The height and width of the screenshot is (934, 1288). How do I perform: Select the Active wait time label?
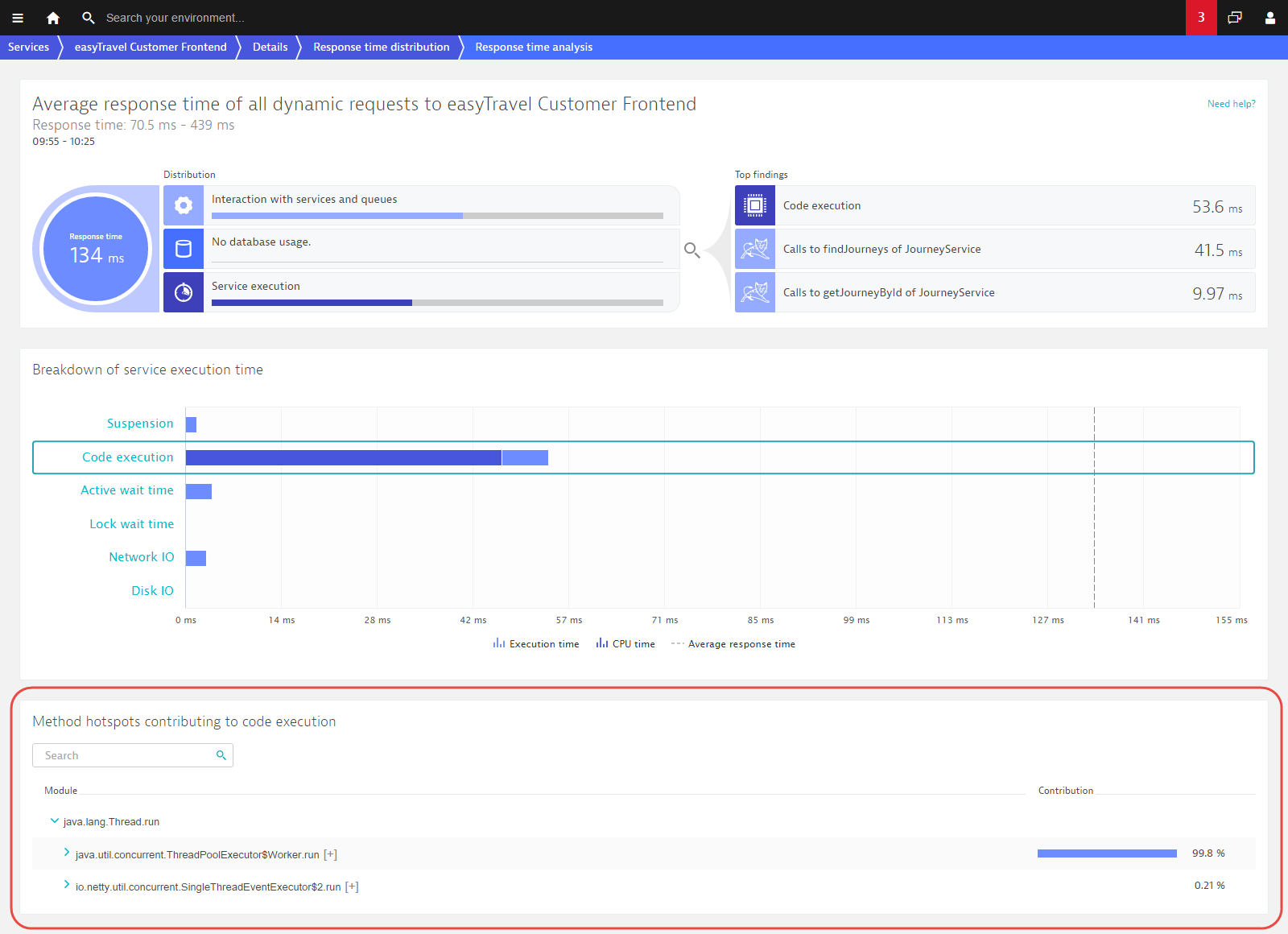pos(127,490)
